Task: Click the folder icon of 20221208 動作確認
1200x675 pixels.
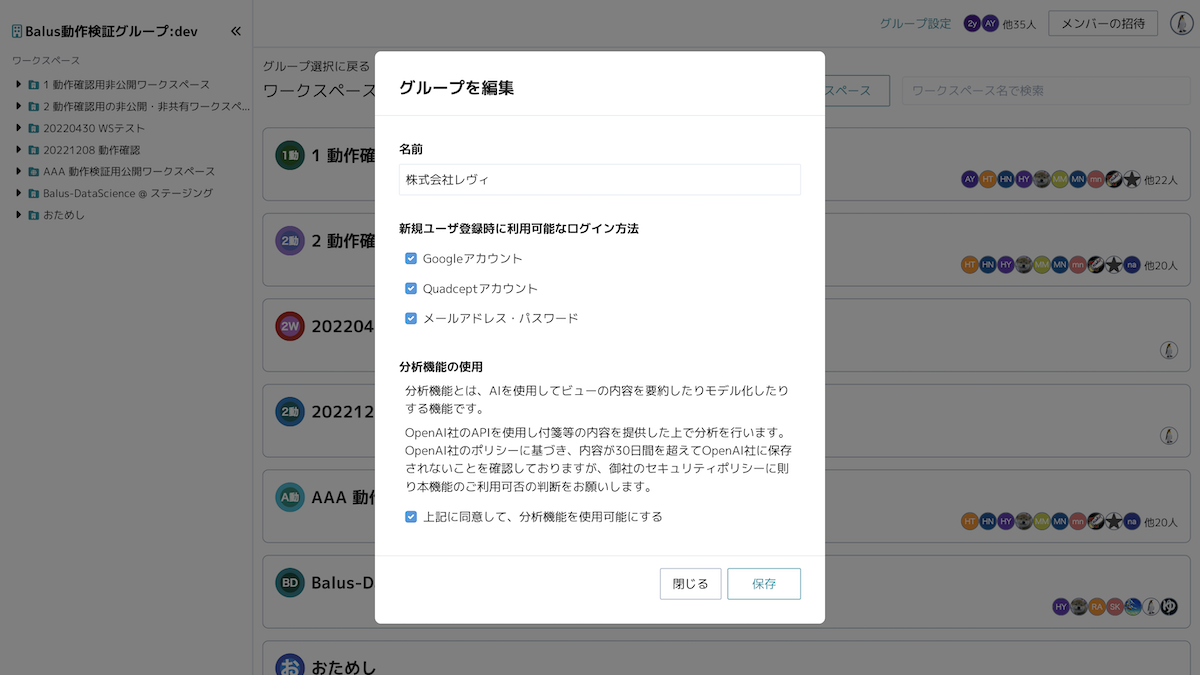Action: click(x=34, y=150)
